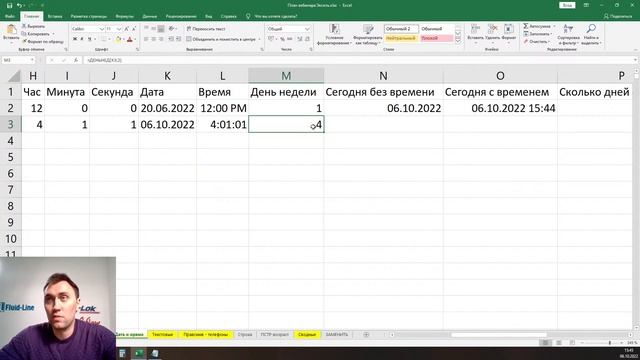Toggle underline formatting (Ч)
The image size is (640, 360).
click(x=89, y=39)
